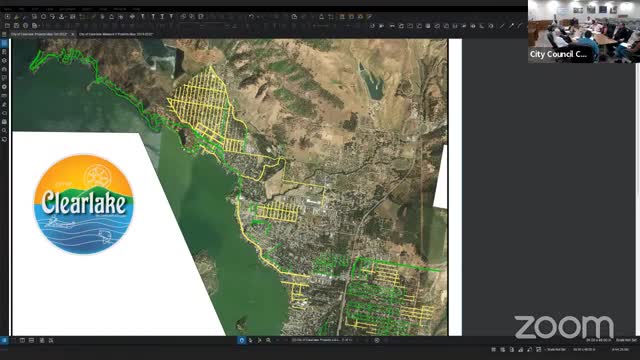Open the page selector dropdown in the bottom bar
This screenshot has height=360, width=640.
(x=322, y=340)
